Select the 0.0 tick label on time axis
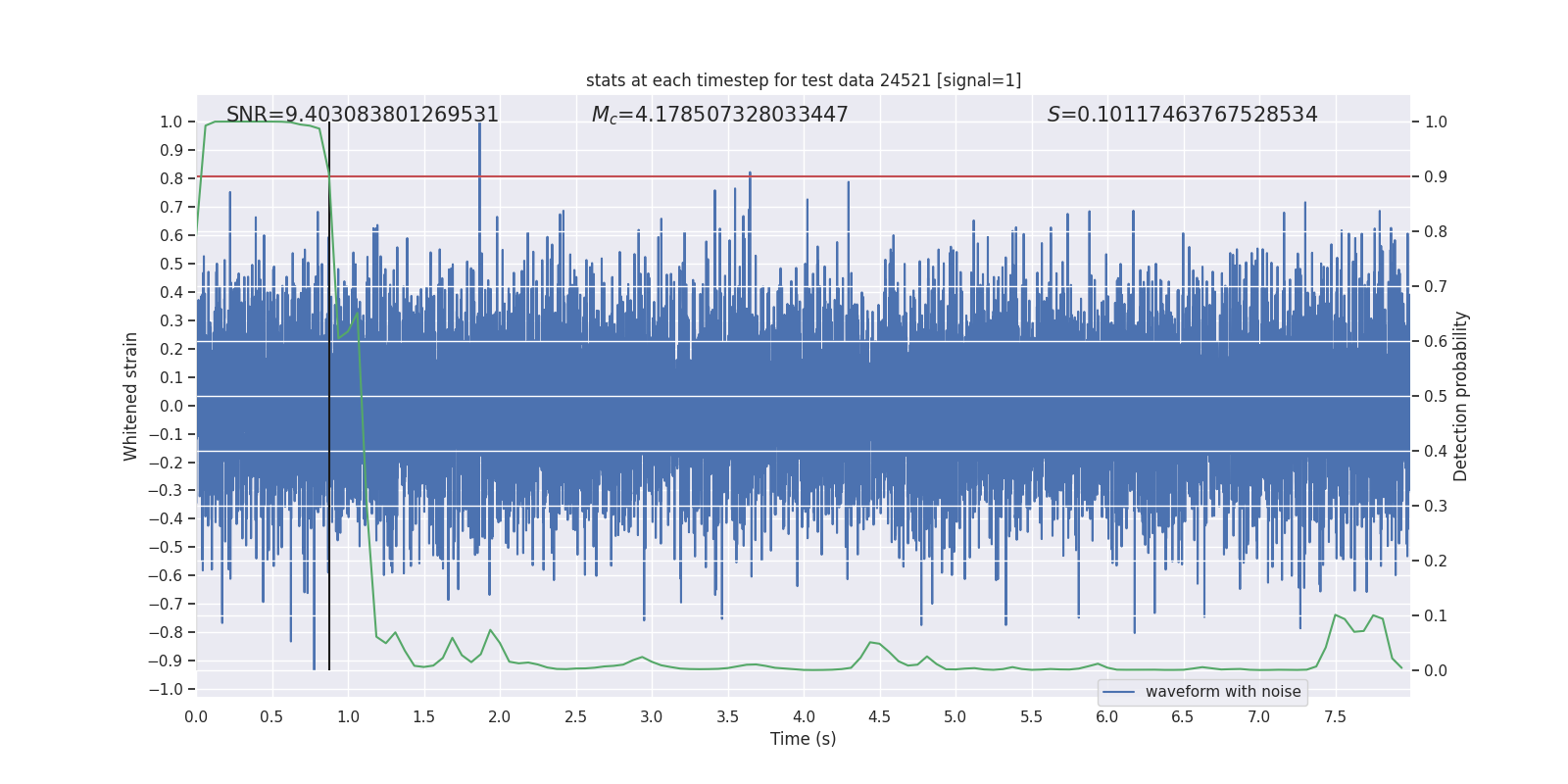Image resolution: width=1568 pixels, height=784 pixels. 196,716
